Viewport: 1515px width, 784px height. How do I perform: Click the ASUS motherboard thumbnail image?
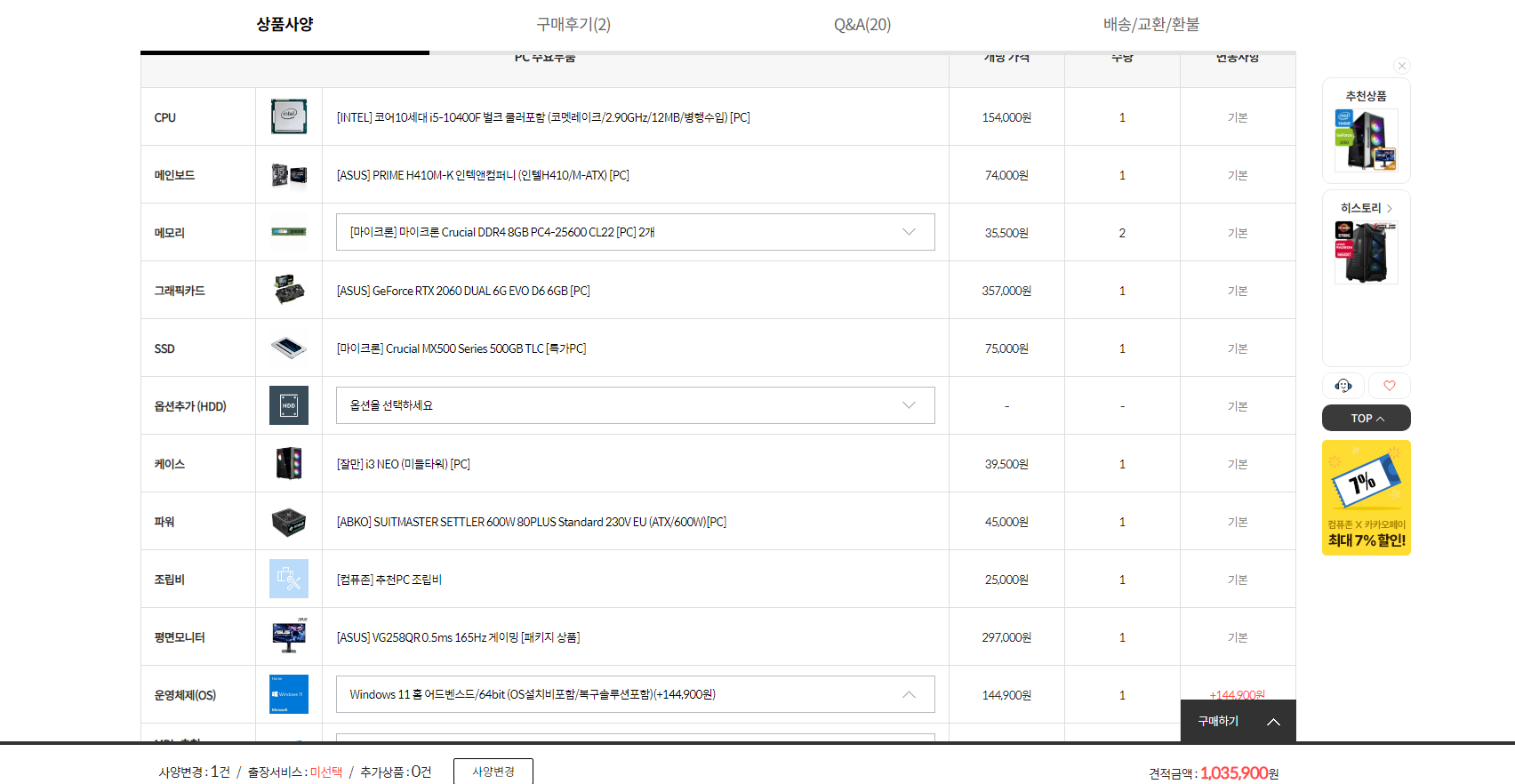289,174
